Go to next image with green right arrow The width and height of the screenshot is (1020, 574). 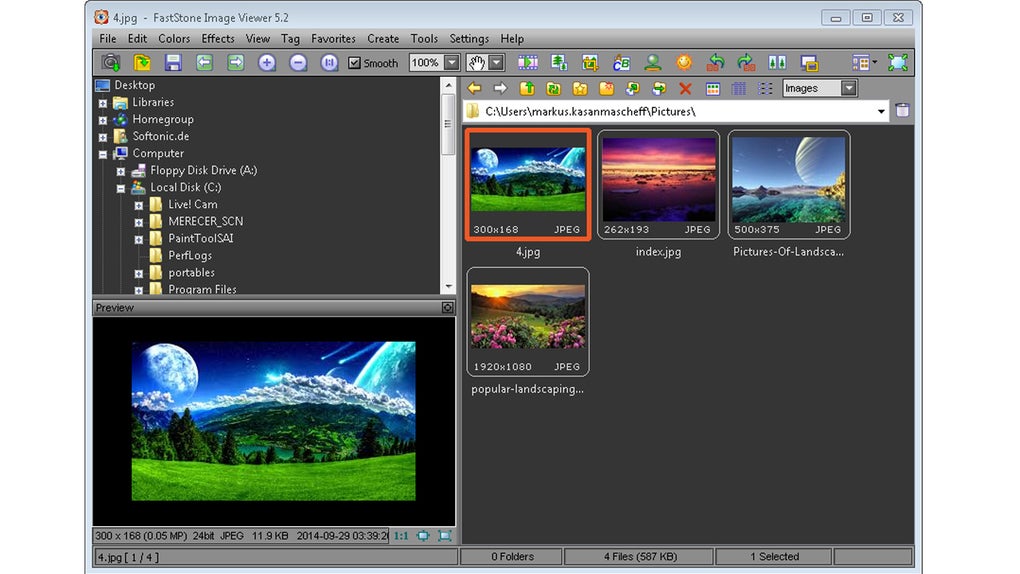click(235, 62)
